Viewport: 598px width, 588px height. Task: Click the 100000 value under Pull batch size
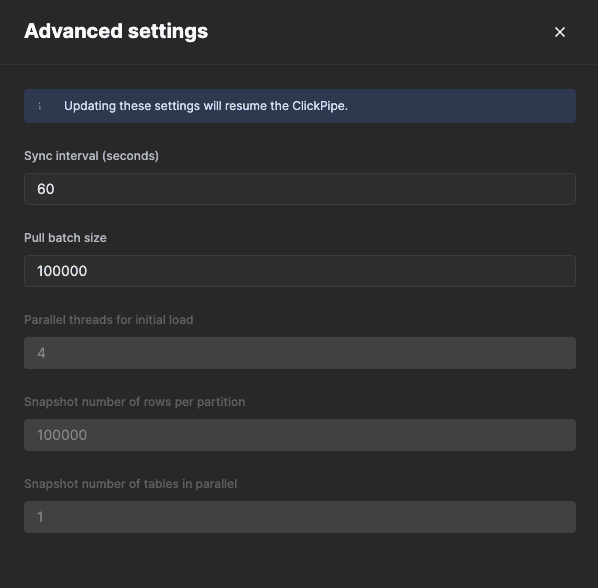click(62, 271)
